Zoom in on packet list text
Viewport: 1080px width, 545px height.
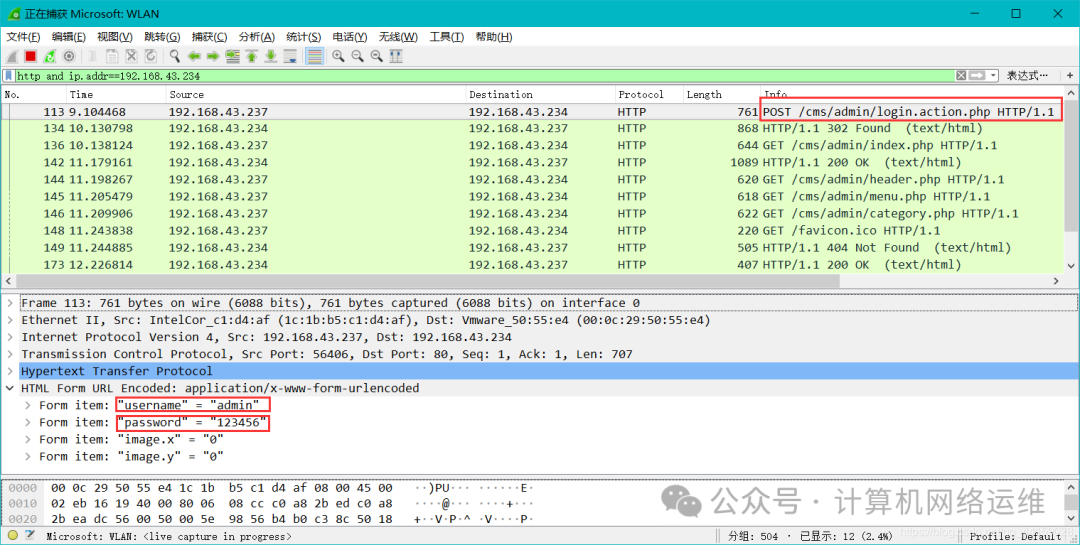point(339,57)
